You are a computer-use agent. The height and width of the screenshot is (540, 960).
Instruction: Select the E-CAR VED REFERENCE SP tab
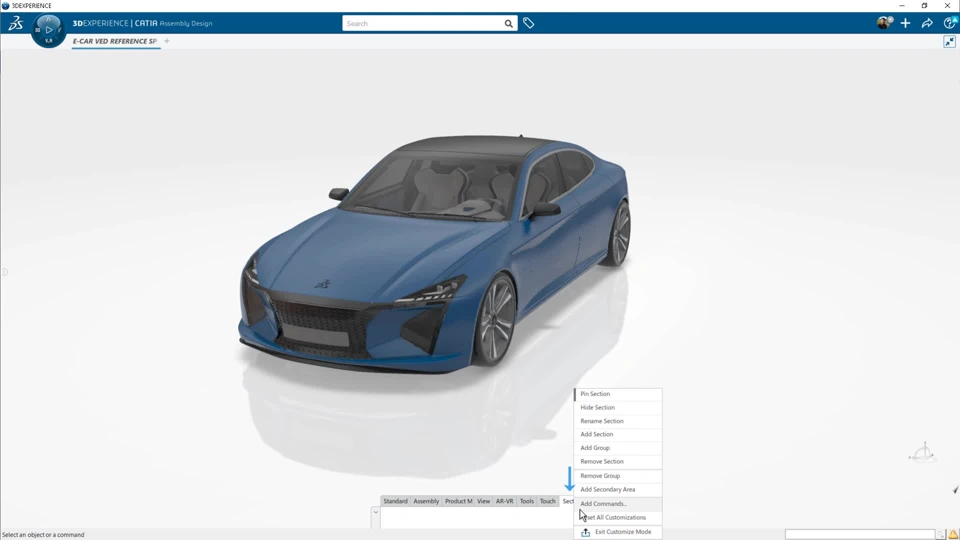pos(115,41)
